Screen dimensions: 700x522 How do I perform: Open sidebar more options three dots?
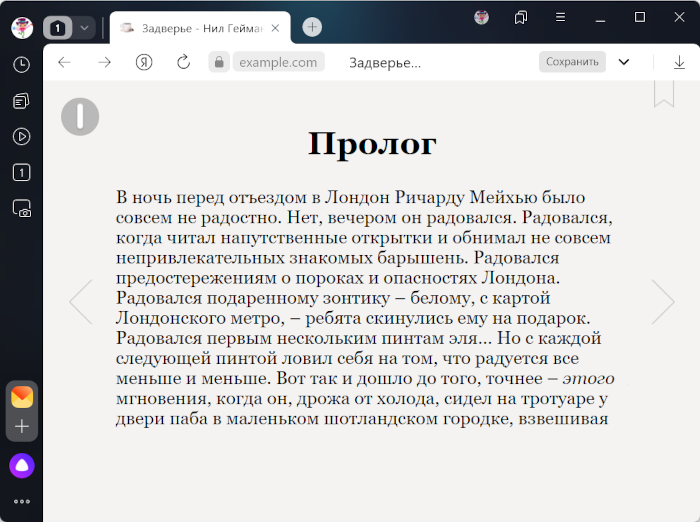coord(22,501)
